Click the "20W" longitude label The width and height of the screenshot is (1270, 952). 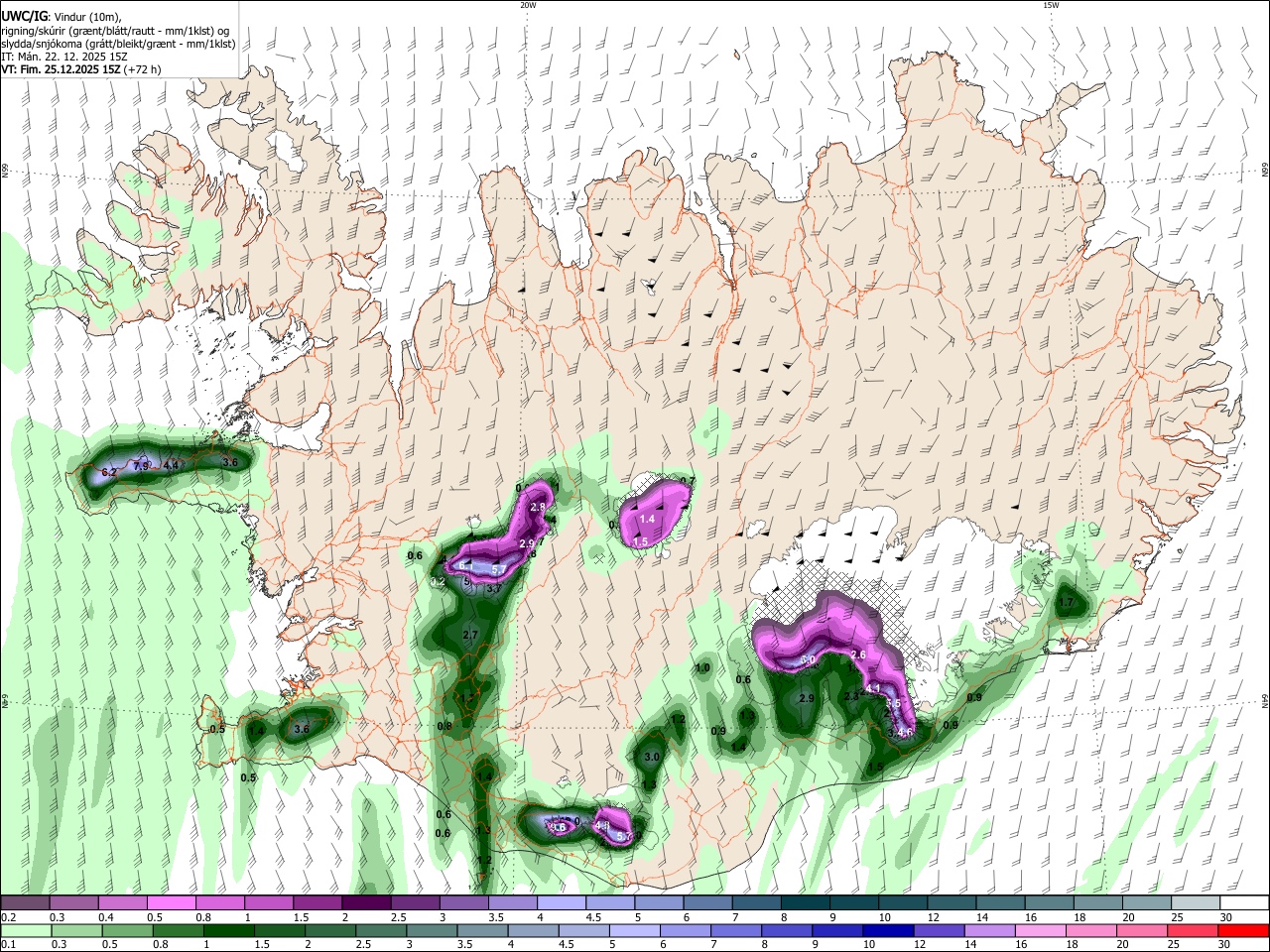pyautogui.click(x=528, y=5)
